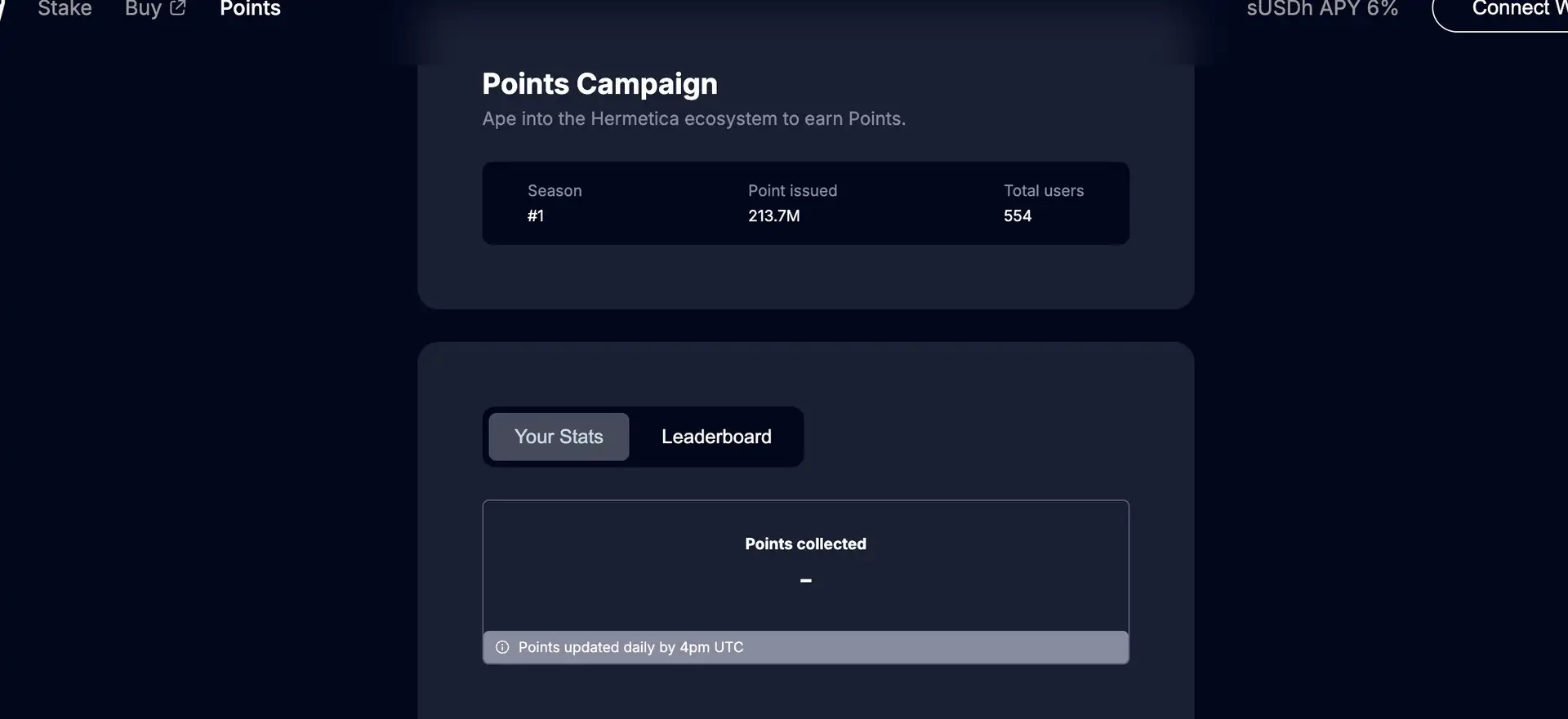1568x719 pixels.
Task: Switch to the Leaderboard tab
Action: click(716, 437)
